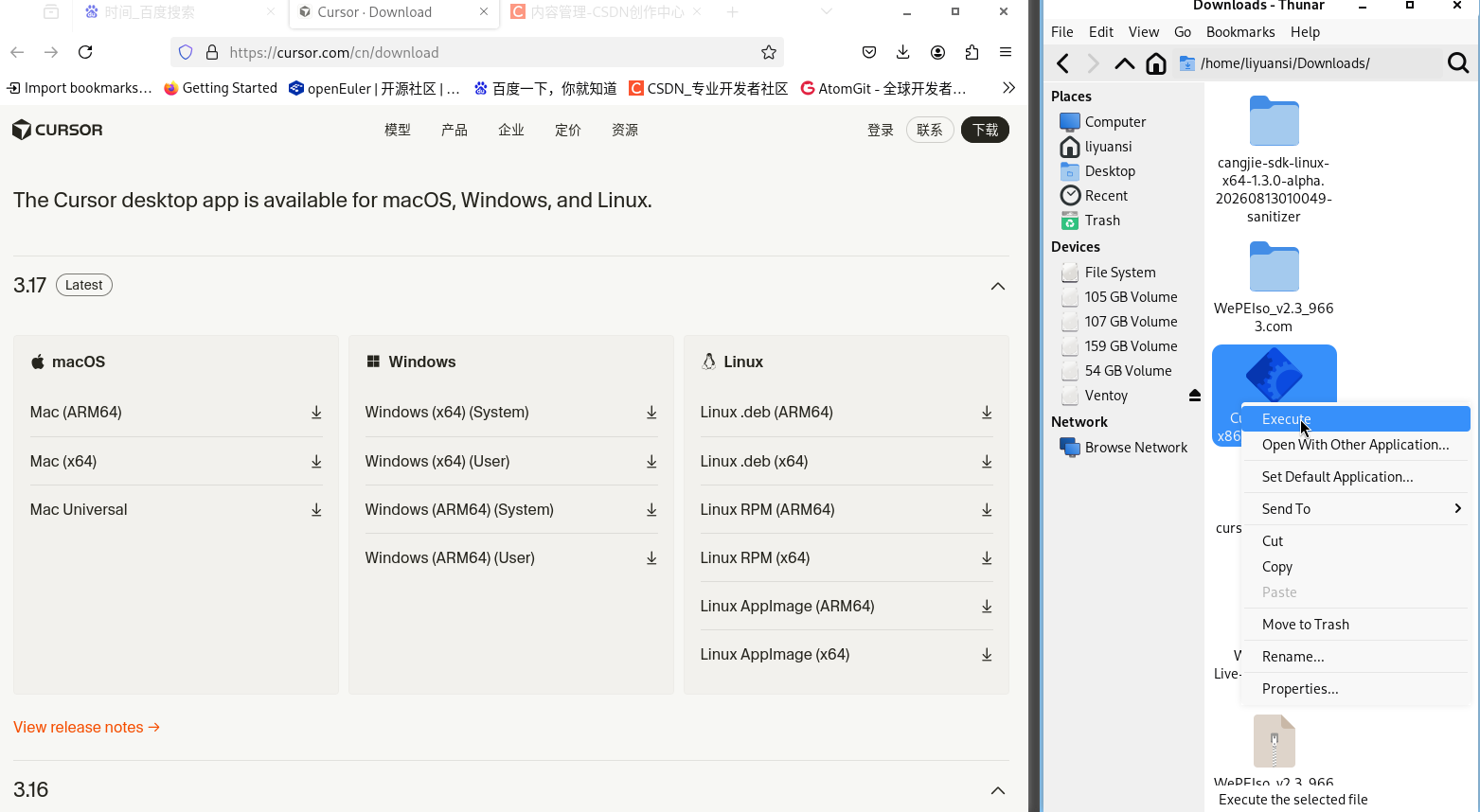Click the 联系 button on Cursor site

point(930,130)
